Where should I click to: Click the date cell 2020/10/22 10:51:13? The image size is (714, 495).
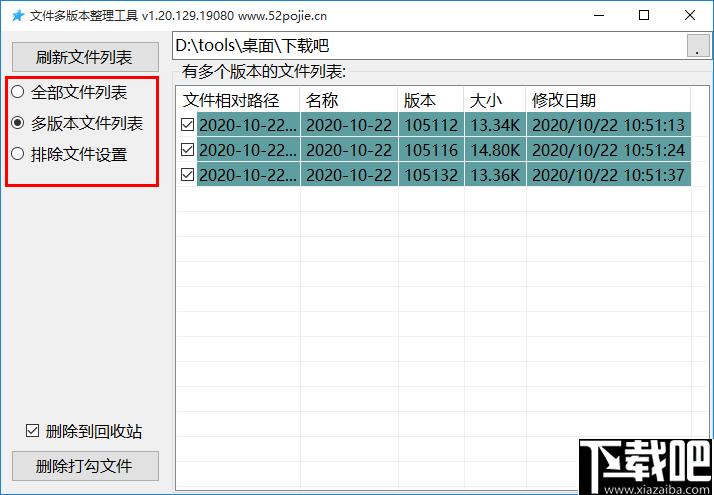pos(609,125)
